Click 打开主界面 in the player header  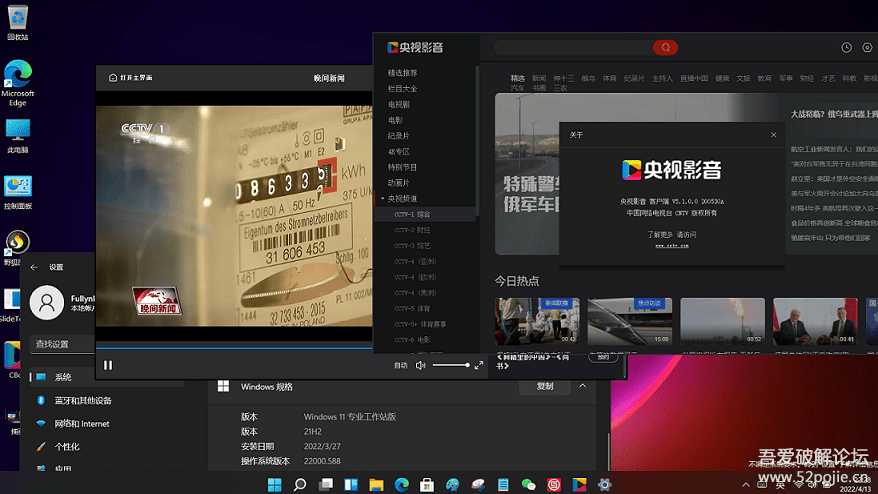[x=130, y=78]
